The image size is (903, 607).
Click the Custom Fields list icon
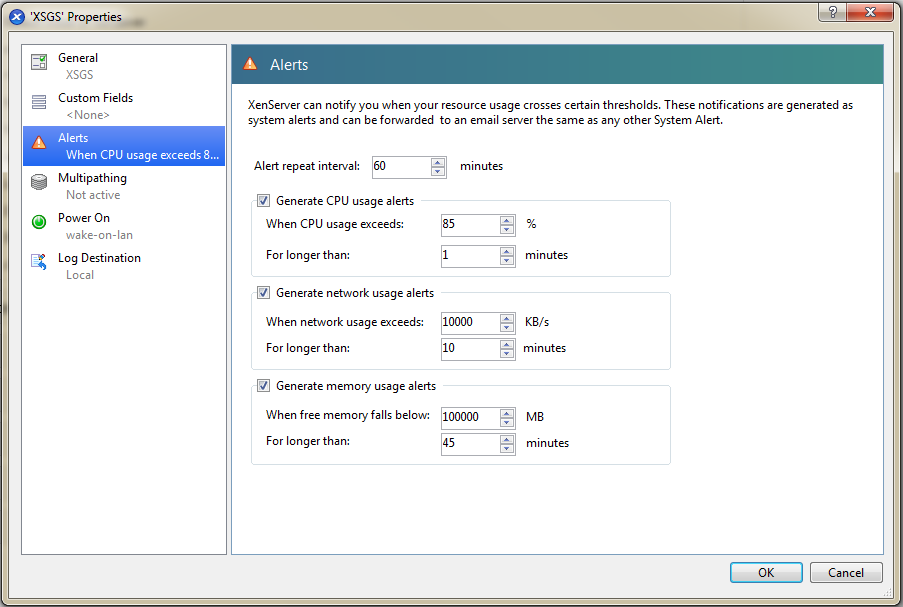pos(39,102)
